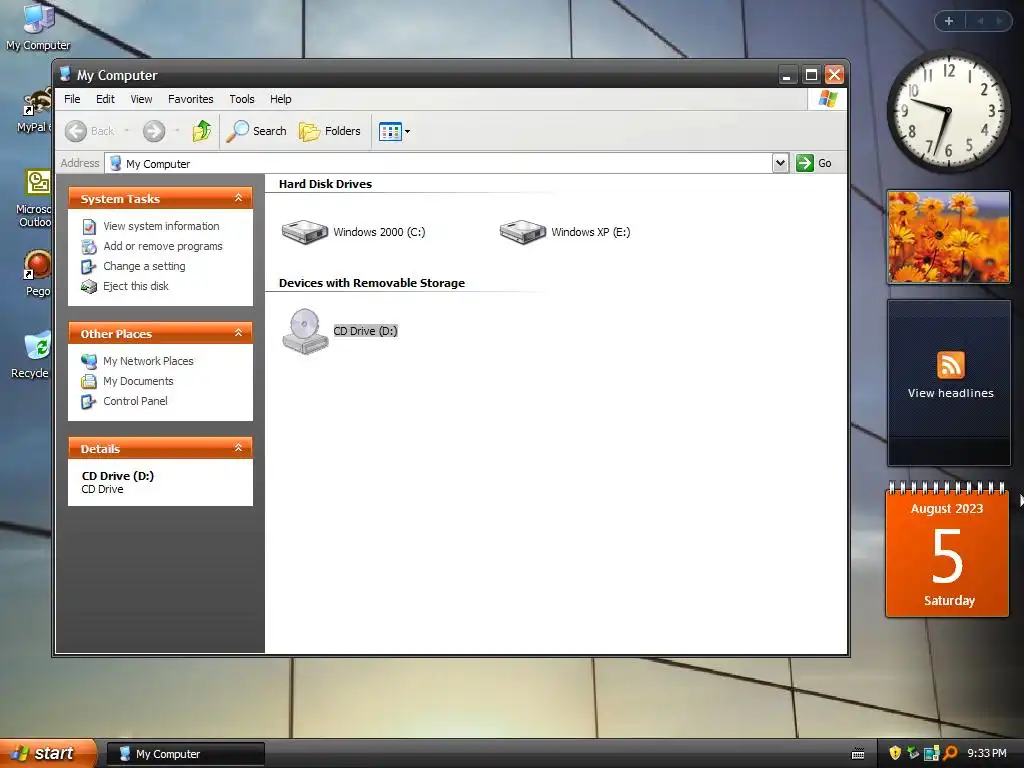Open Back history dropdown arrow
The width and height of the screenshot is (1024, 768).
[x=127, y=131]
